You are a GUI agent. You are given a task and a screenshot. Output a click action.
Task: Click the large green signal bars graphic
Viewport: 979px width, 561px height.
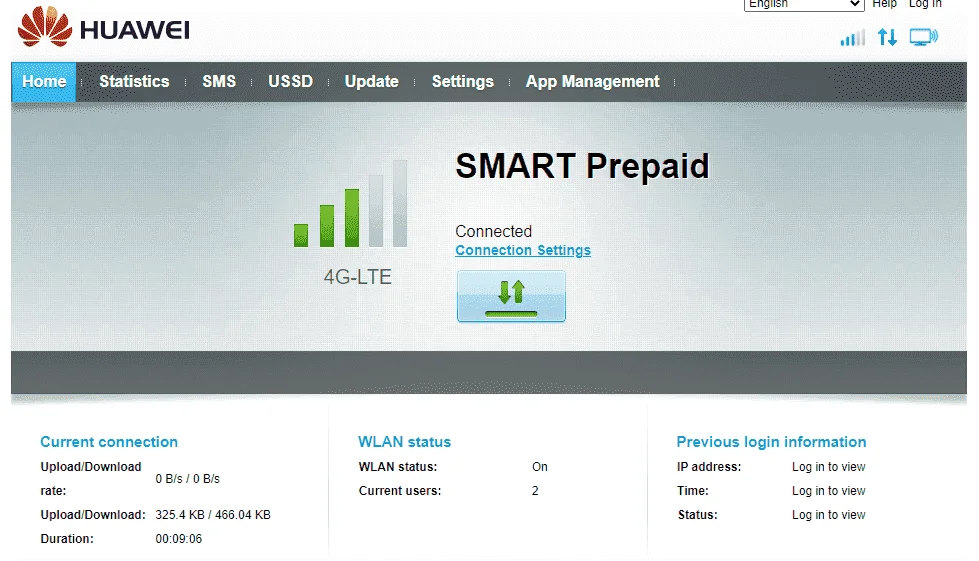(x=350, y=203)
